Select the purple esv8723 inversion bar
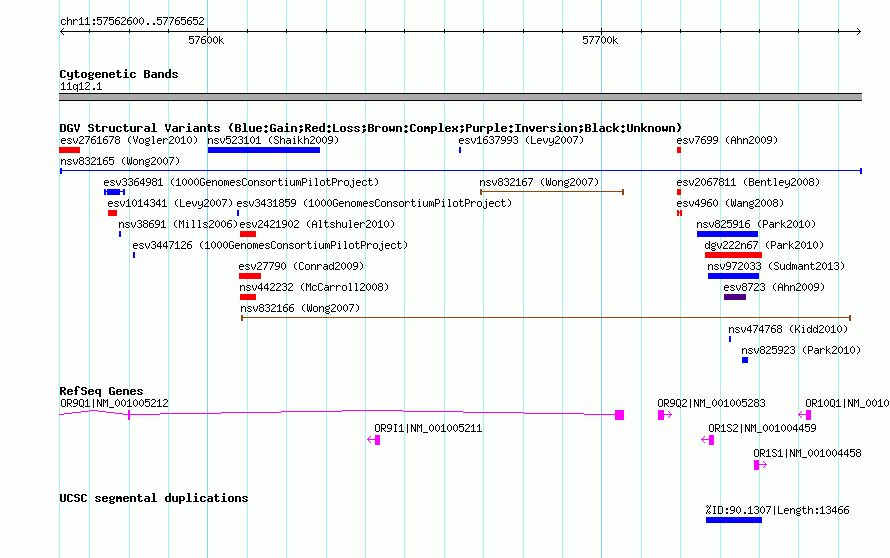Viewport: 890px width, 558px height. [735, 297]
